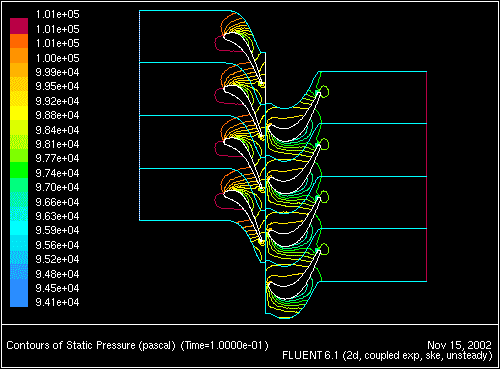The width and height of the screenshot is (500, 369).
Task: Click the solid cyan band beside 9.59e+04
Action: click(19, 228)
